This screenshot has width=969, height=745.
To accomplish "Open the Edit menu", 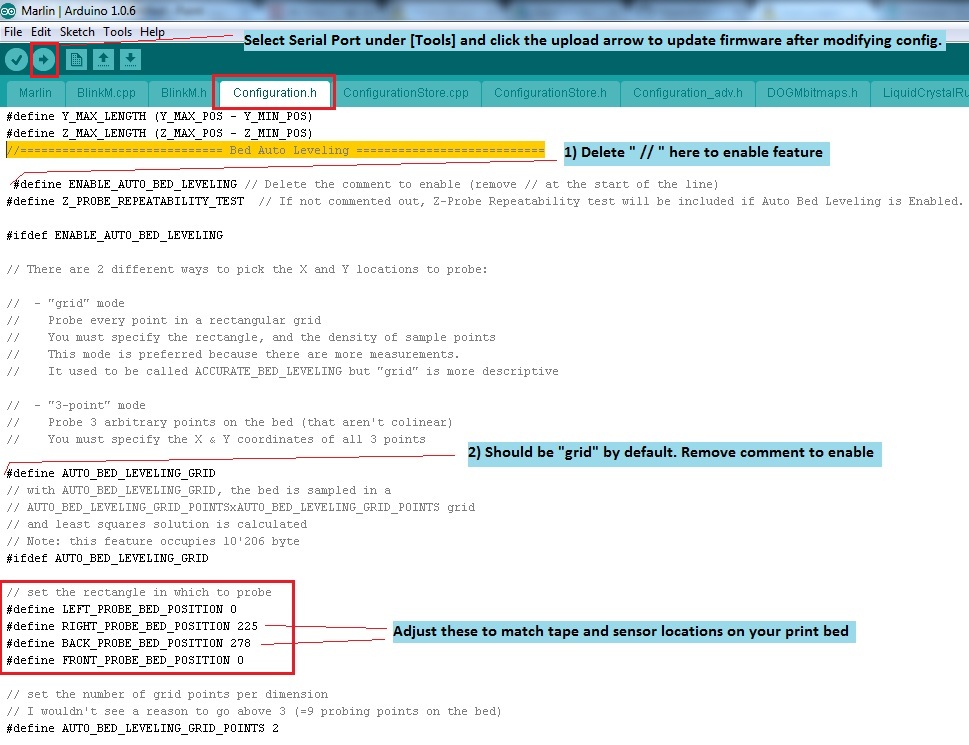I will (41, 32).
